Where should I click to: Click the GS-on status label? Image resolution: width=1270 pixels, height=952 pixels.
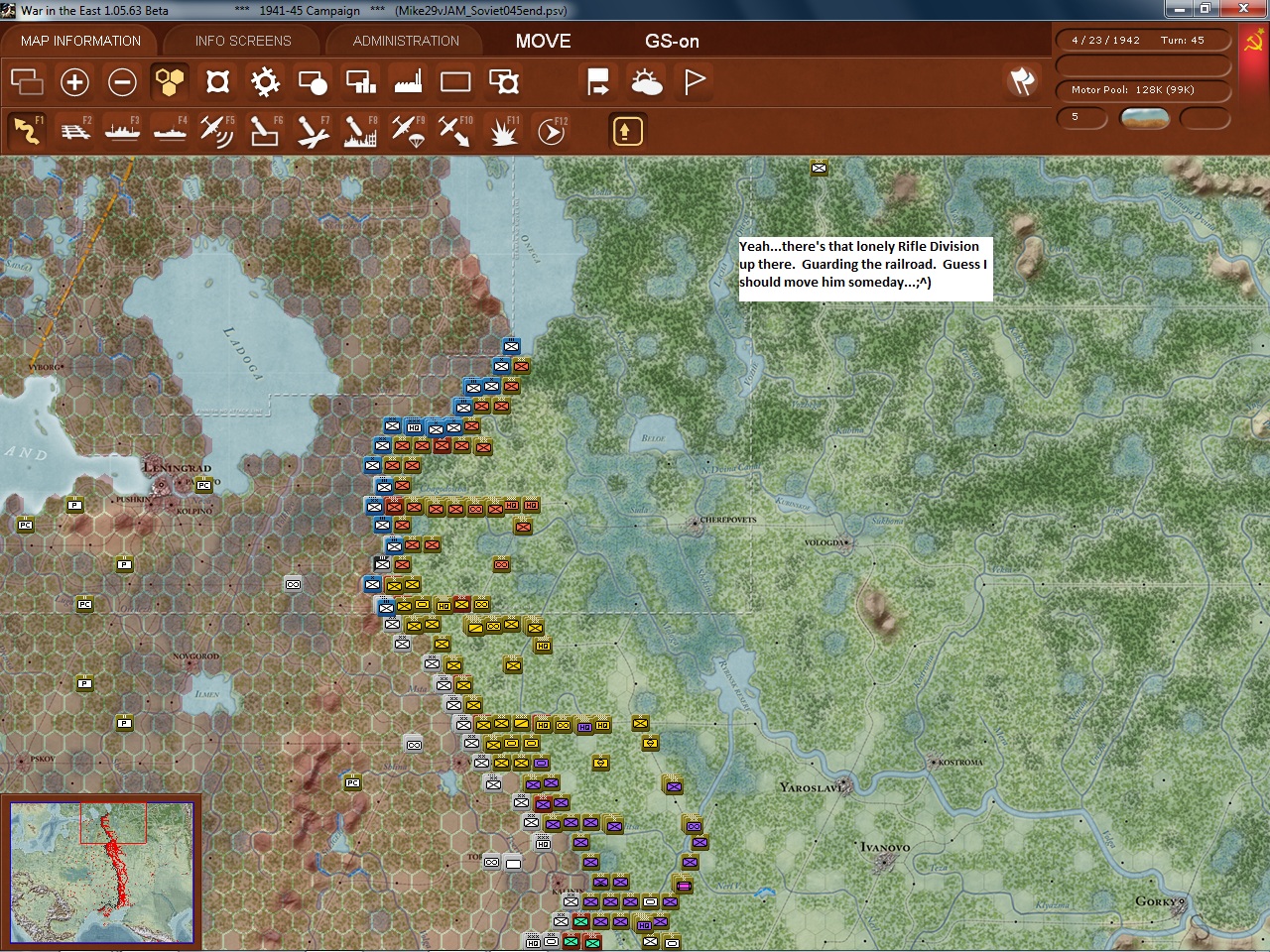(672, 41)
